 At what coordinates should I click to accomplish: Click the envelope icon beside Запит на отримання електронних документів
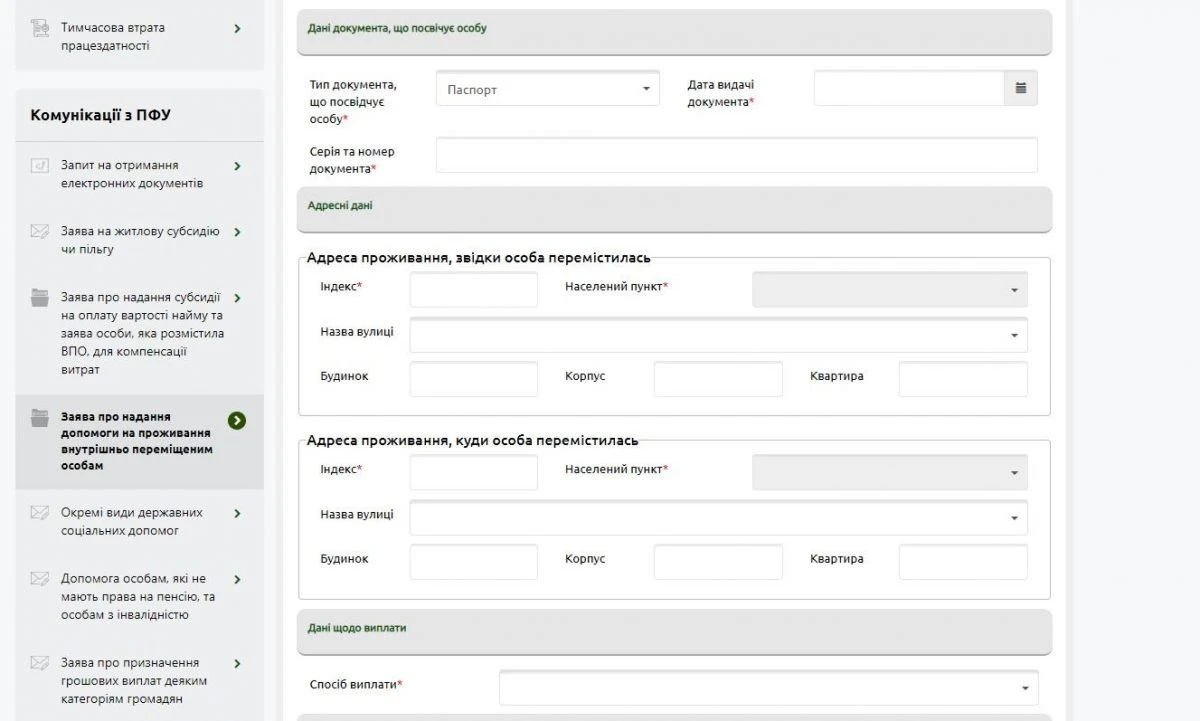click(x=39, y=164)
